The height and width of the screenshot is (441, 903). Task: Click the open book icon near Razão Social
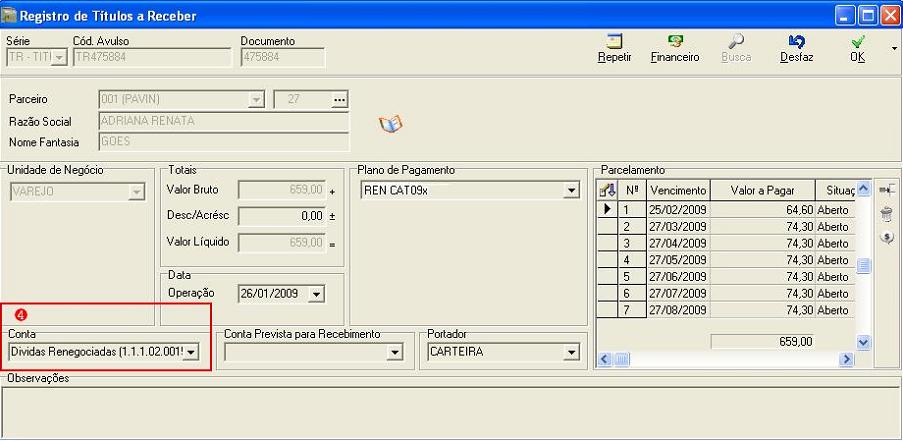390,123
